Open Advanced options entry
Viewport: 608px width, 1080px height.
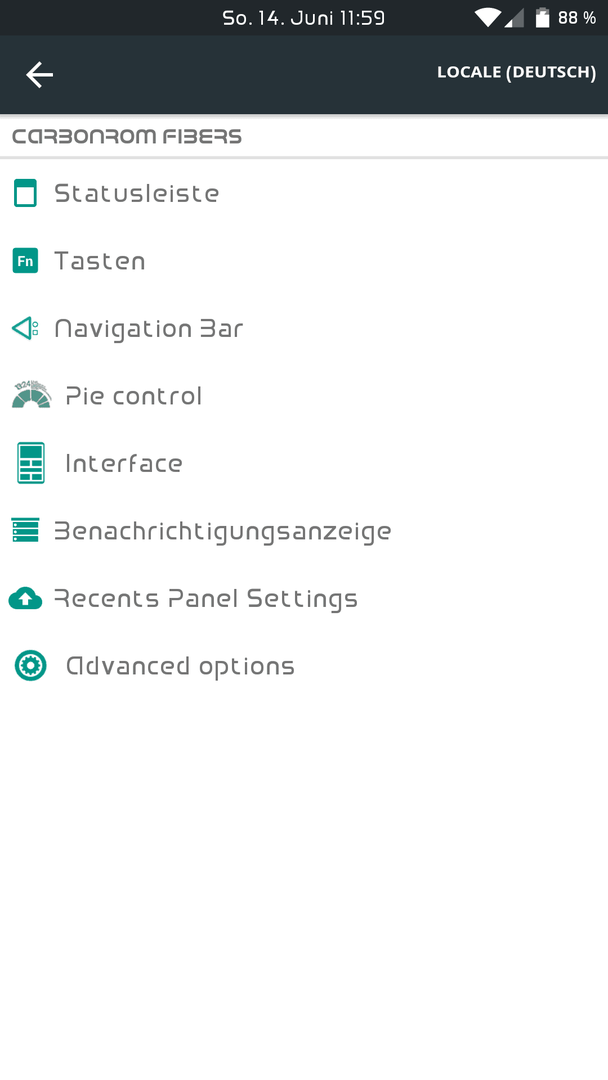(304, 666)
